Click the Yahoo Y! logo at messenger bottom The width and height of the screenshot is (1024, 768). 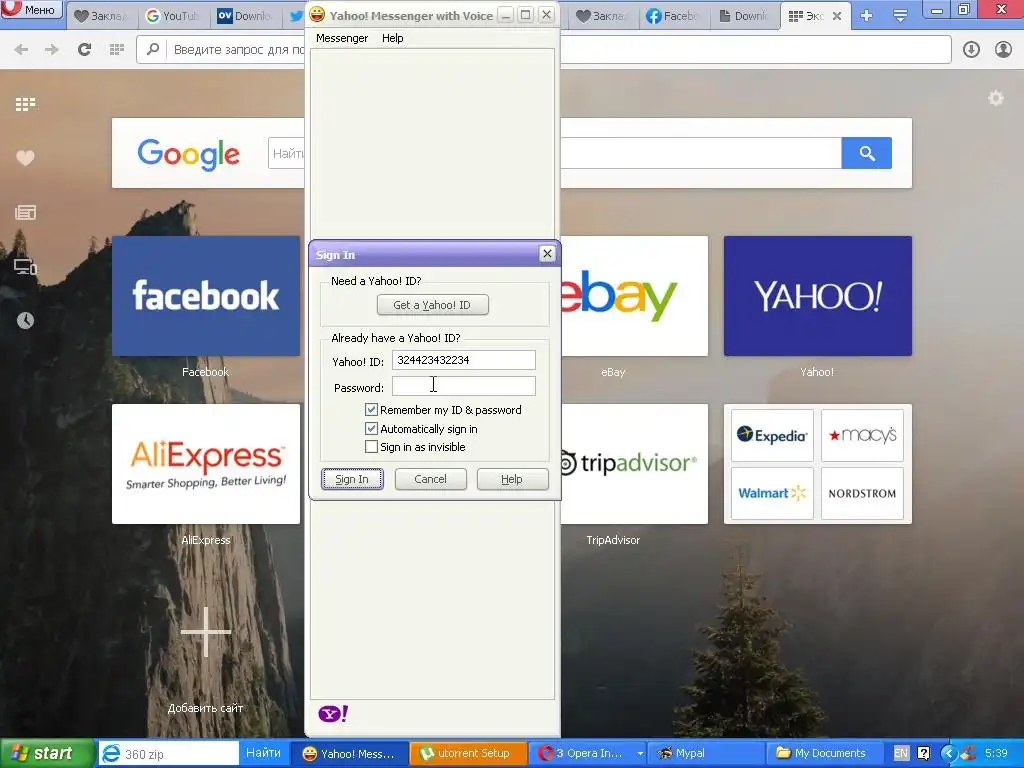click(333, 714)
